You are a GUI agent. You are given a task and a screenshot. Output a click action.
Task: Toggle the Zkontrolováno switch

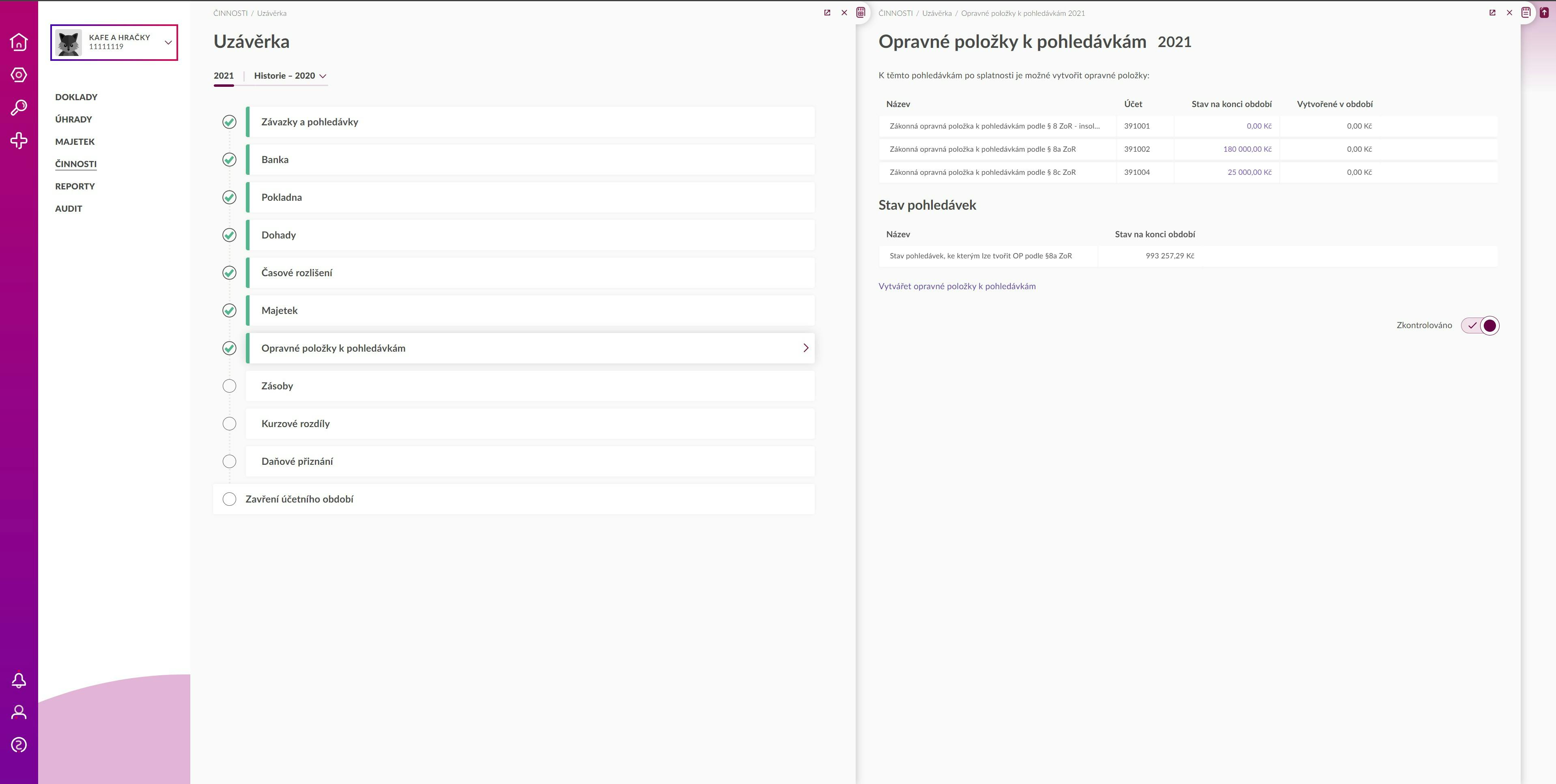pos(1480,326)
